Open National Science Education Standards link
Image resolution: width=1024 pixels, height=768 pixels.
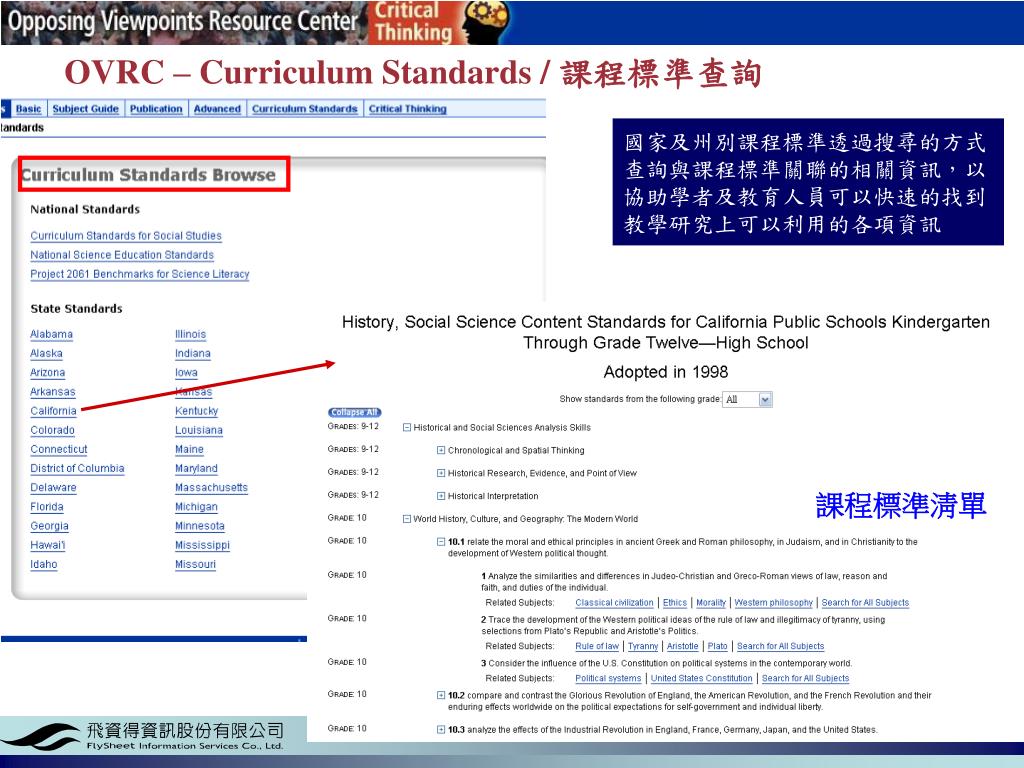(x=122, y=255)
